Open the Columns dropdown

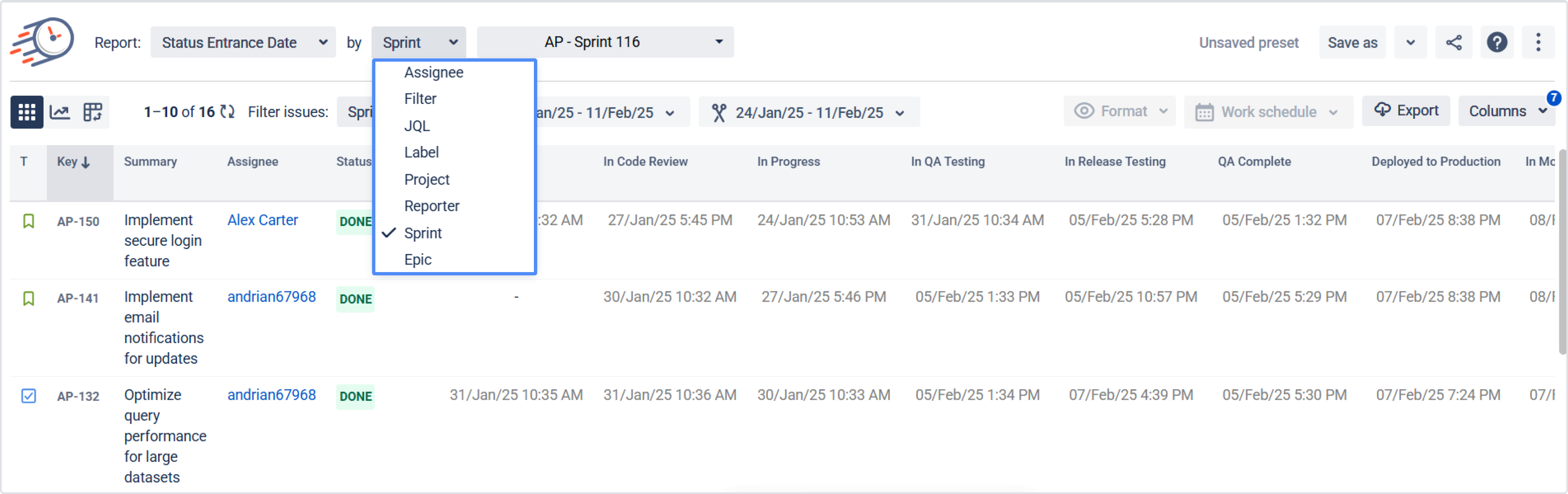tap(1506, 111)
